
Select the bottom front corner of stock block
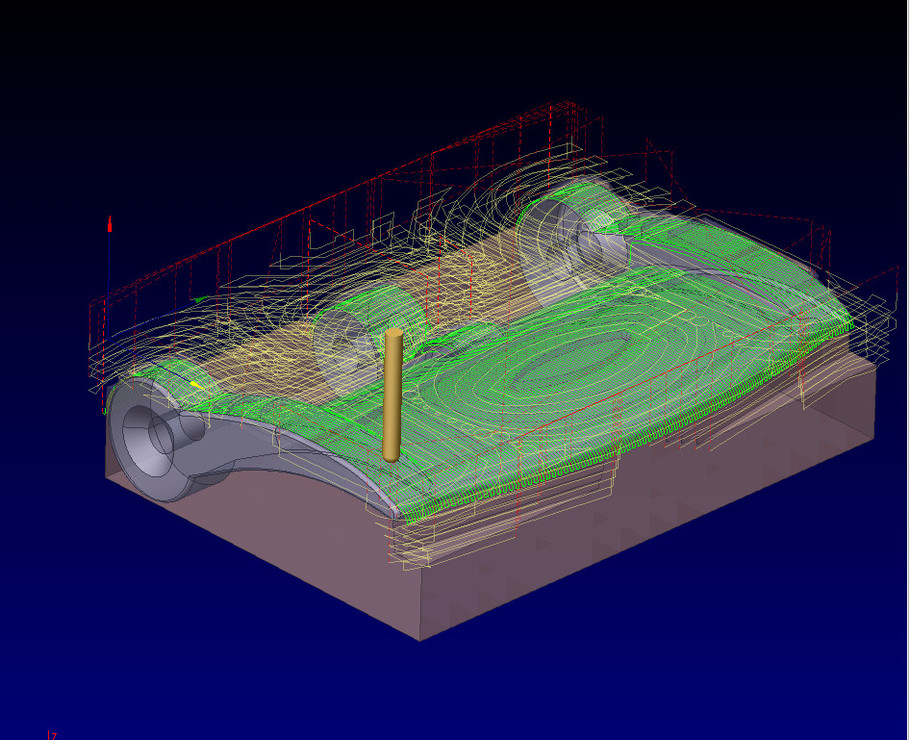tap(423, 638)
